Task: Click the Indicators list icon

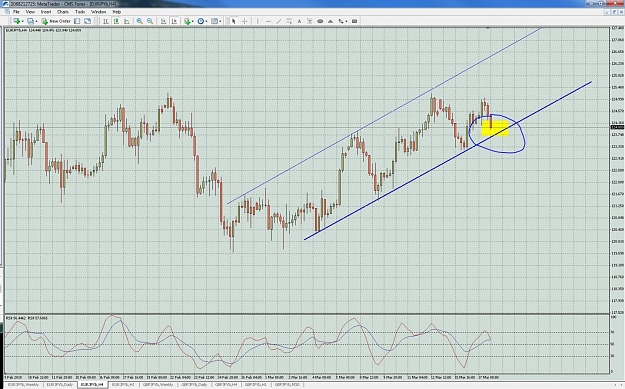Action: tap(187, 21)
